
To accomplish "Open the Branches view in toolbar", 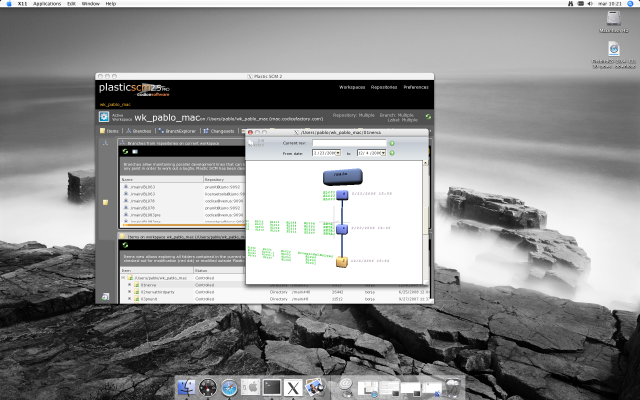I will click(138, 131).
